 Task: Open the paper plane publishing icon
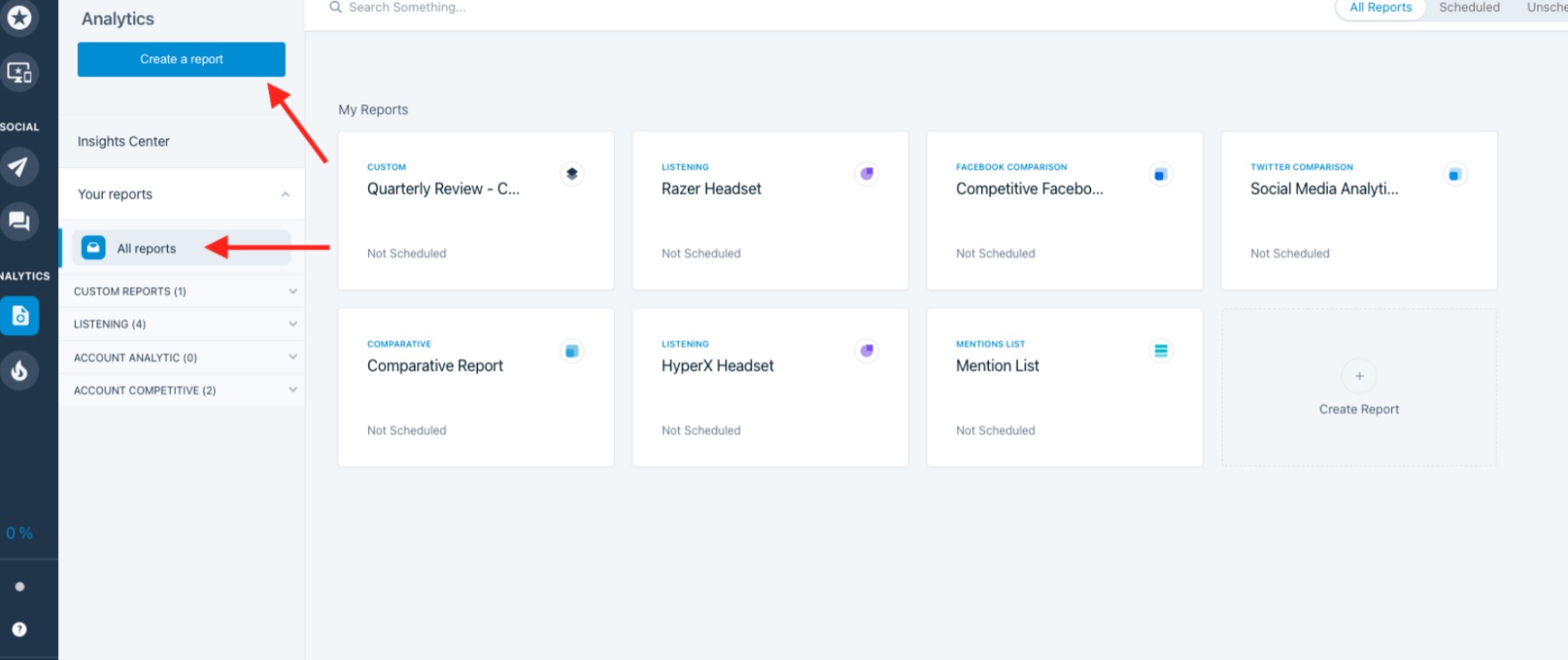20,167
